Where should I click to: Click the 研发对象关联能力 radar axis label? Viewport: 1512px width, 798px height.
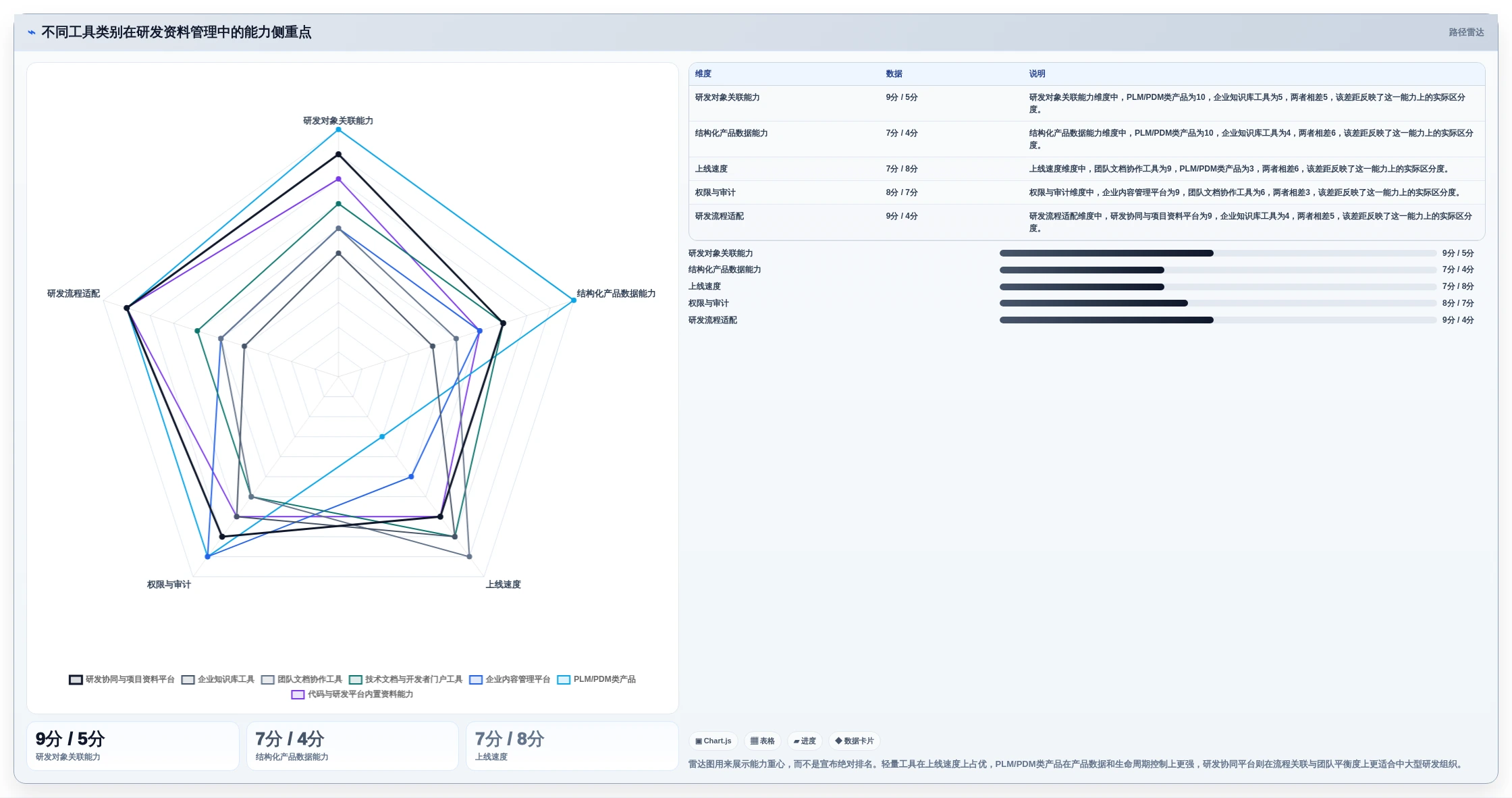(x=338, y=121)
